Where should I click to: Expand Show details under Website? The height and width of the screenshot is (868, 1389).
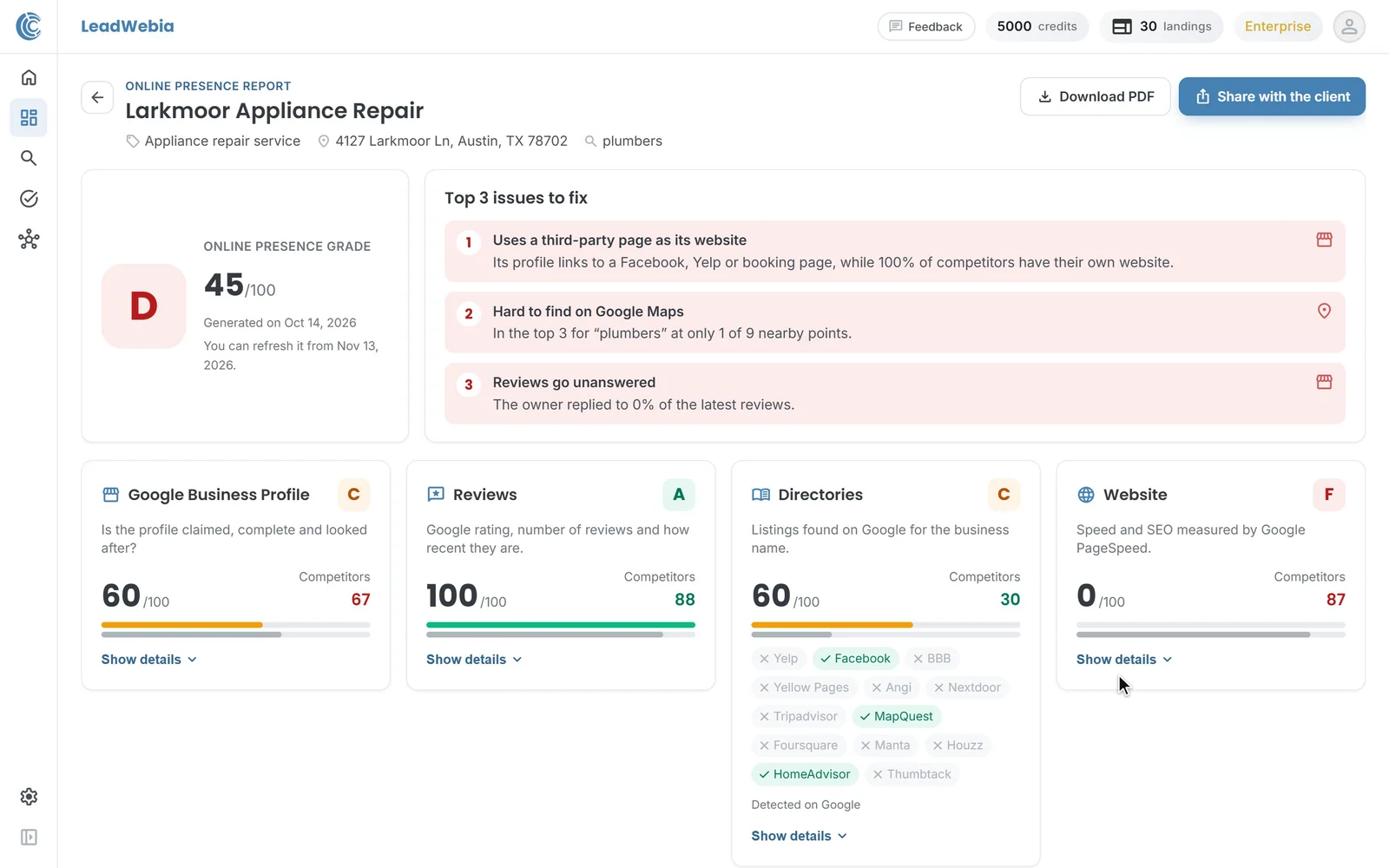(x=1124, y=660)
